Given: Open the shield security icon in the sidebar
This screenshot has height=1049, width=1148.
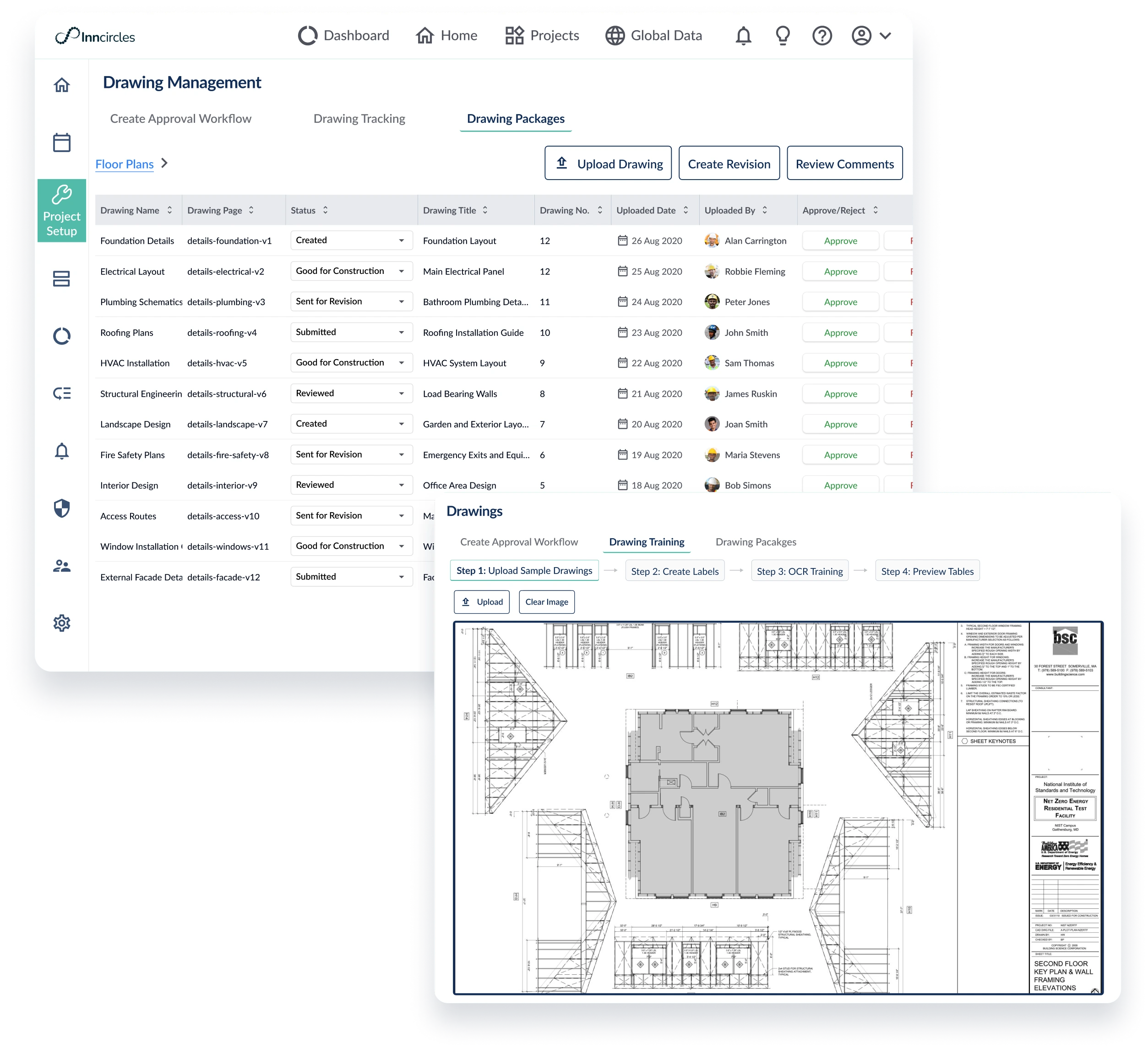Looking at the screenshot, I should 61,508.
